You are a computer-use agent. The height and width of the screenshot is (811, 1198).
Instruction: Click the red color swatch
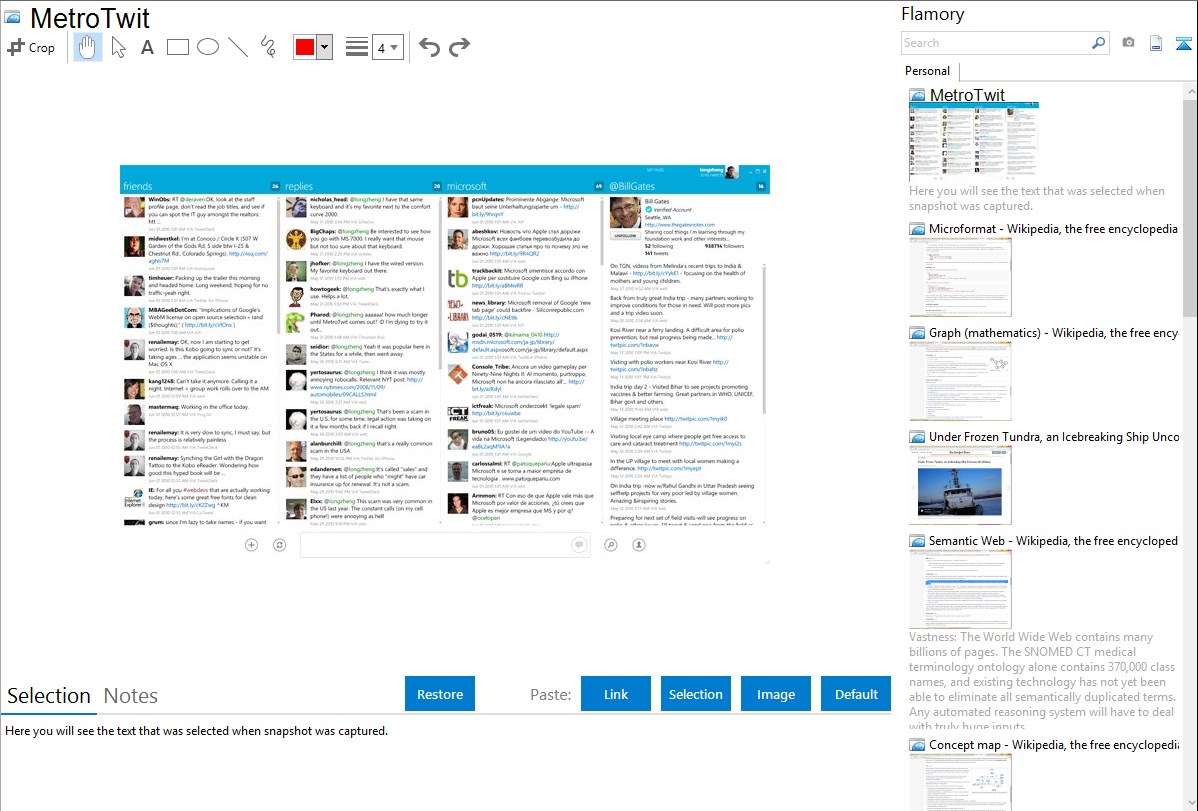pyautogui.click(x=305, y=47)
